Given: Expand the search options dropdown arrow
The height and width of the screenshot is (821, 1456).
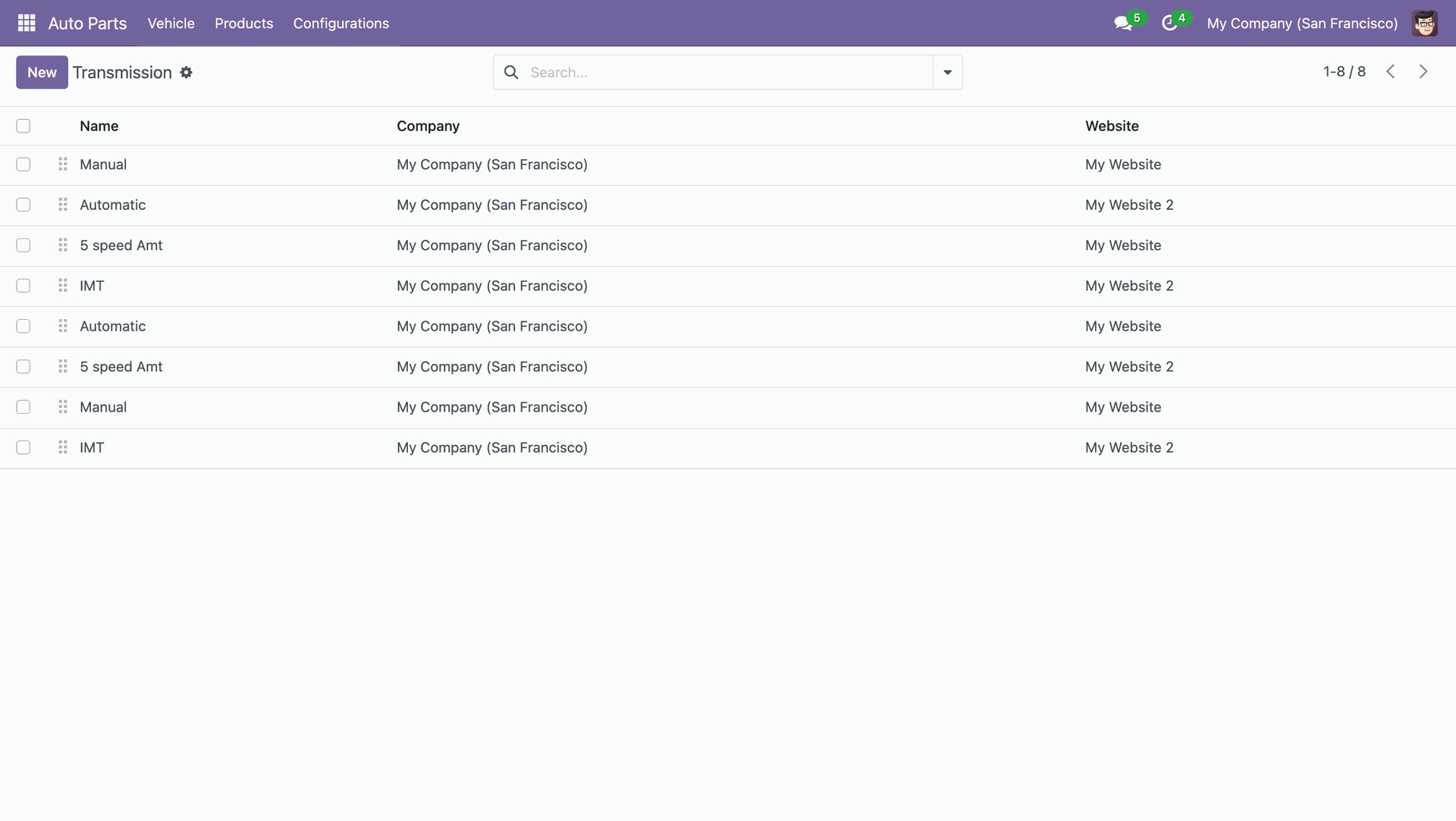Looking at the screenshot, I should click(x=947, y=73).
